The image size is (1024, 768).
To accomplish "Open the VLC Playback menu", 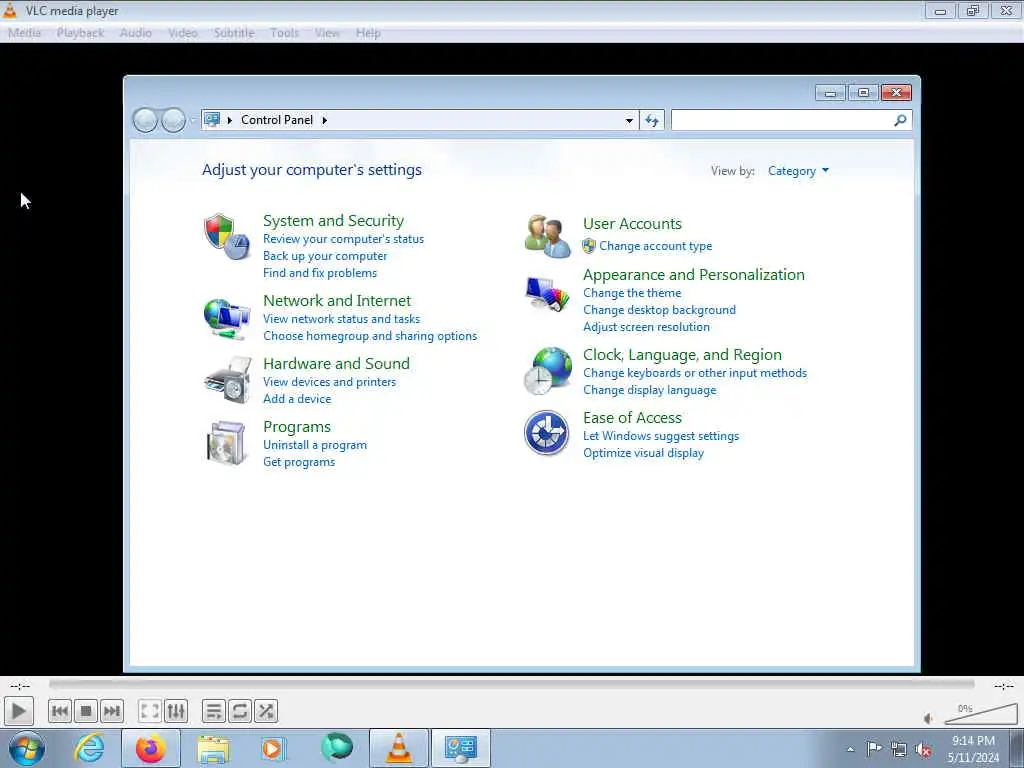I will click(80, 33).
